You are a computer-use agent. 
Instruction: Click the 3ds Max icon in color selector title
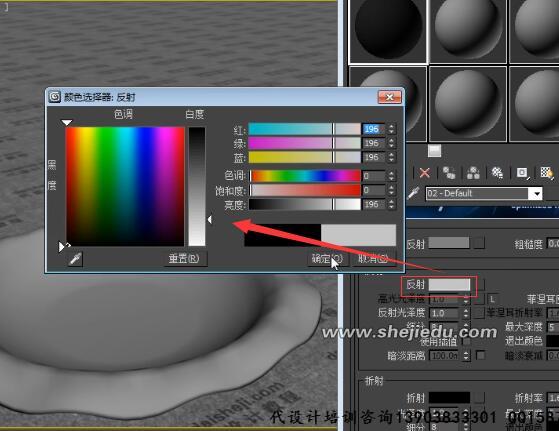coord(55,97)
